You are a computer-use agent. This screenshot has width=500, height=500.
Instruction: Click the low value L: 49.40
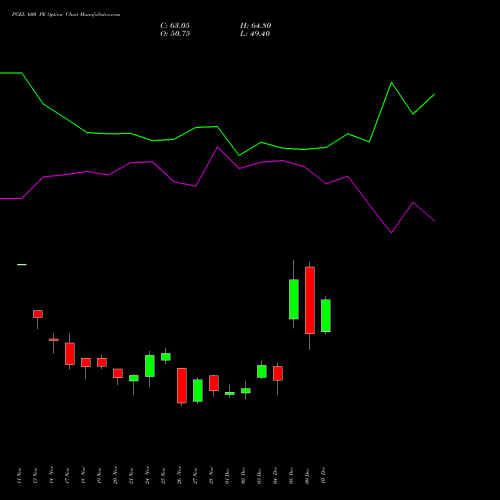click(x=255, y=34)
